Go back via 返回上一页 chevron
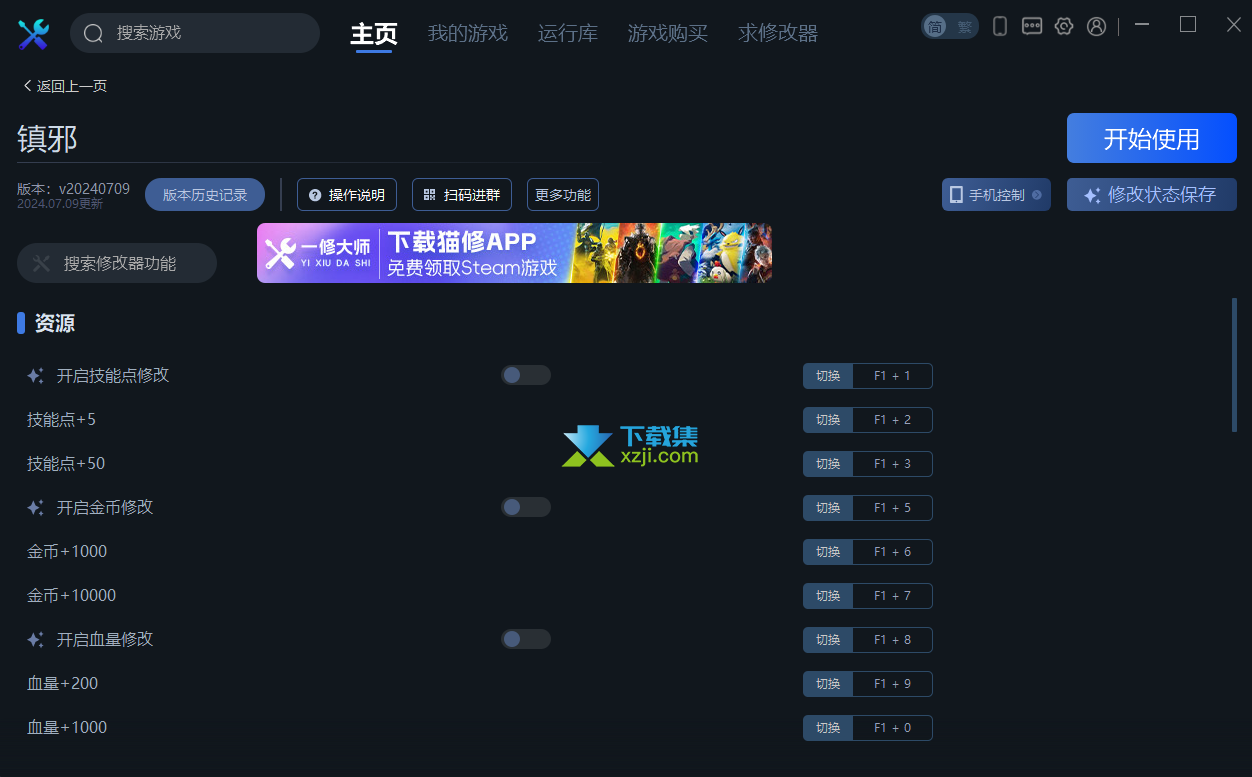 (27, 86)
